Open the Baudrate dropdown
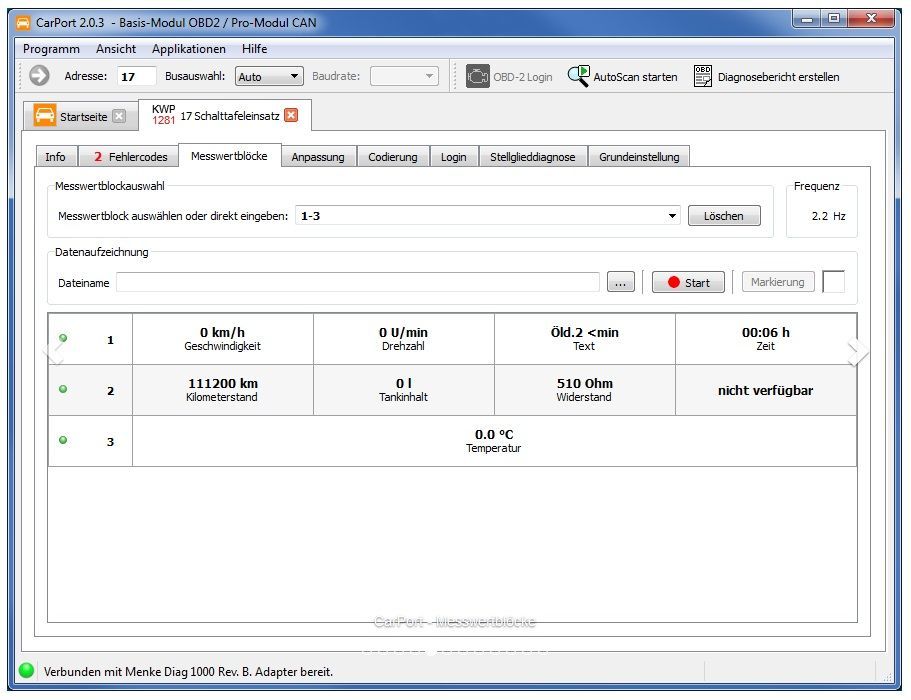 tap(404, 76)
